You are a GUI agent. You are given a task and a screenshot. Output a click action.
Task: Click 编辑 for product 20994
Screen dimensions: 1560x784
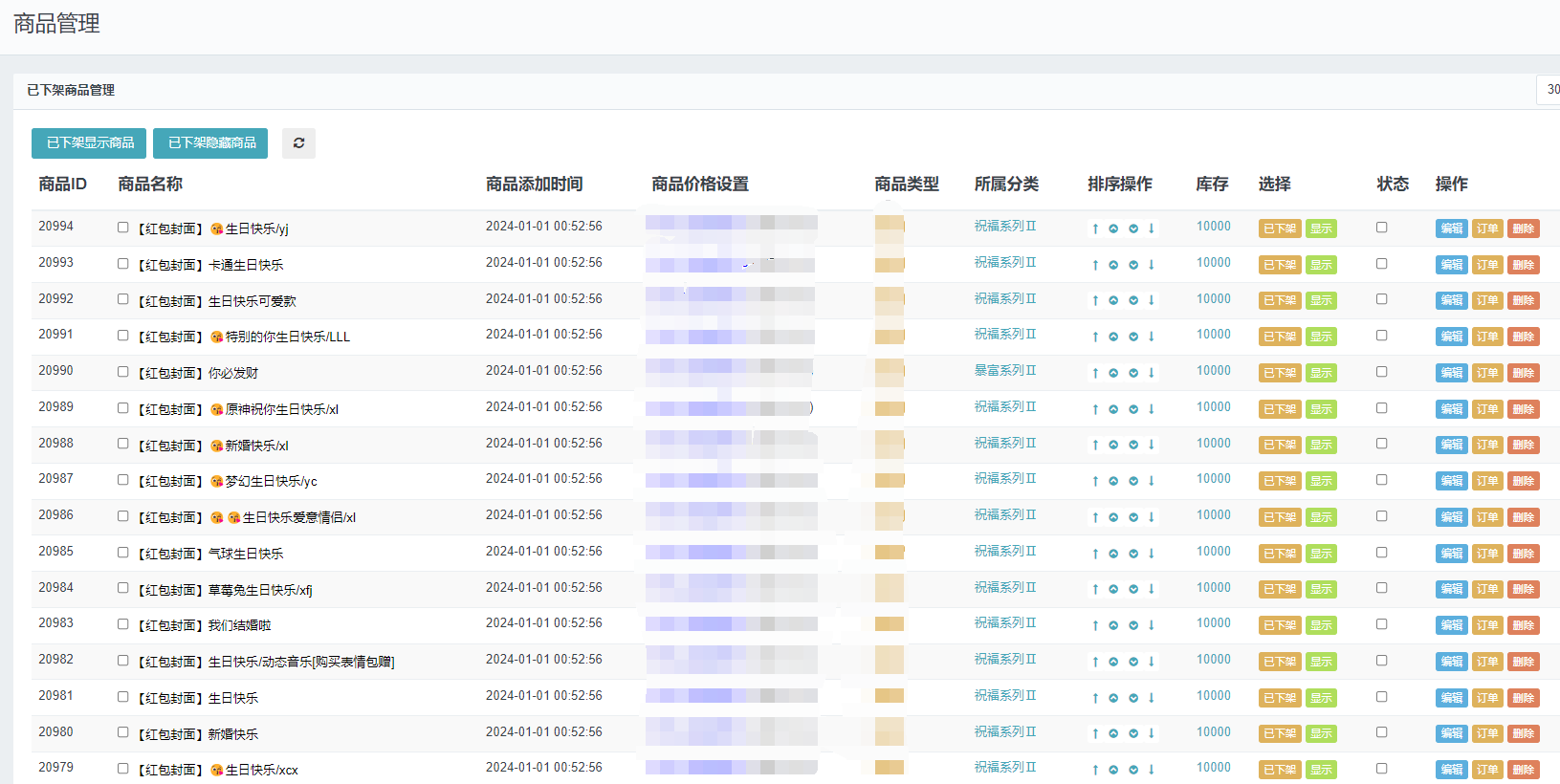point(1451,229)
